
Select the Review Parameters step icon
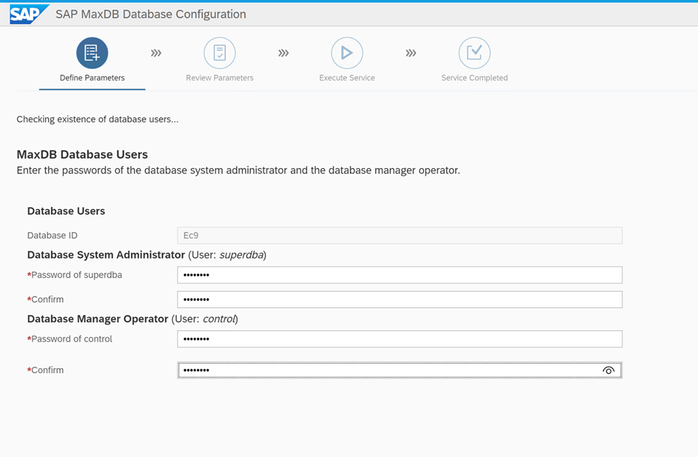click(219, 53)
